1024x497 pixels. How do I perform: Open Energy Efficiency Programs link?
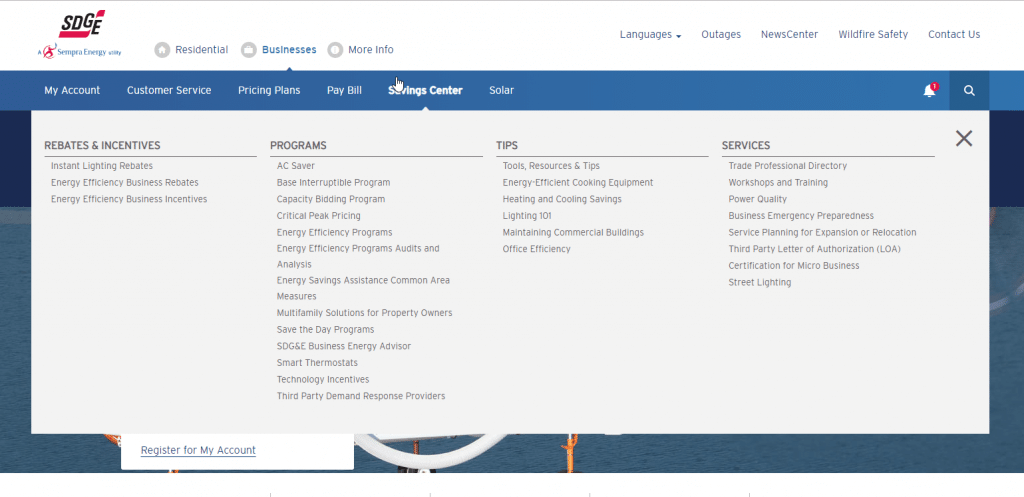coord(334,232)
